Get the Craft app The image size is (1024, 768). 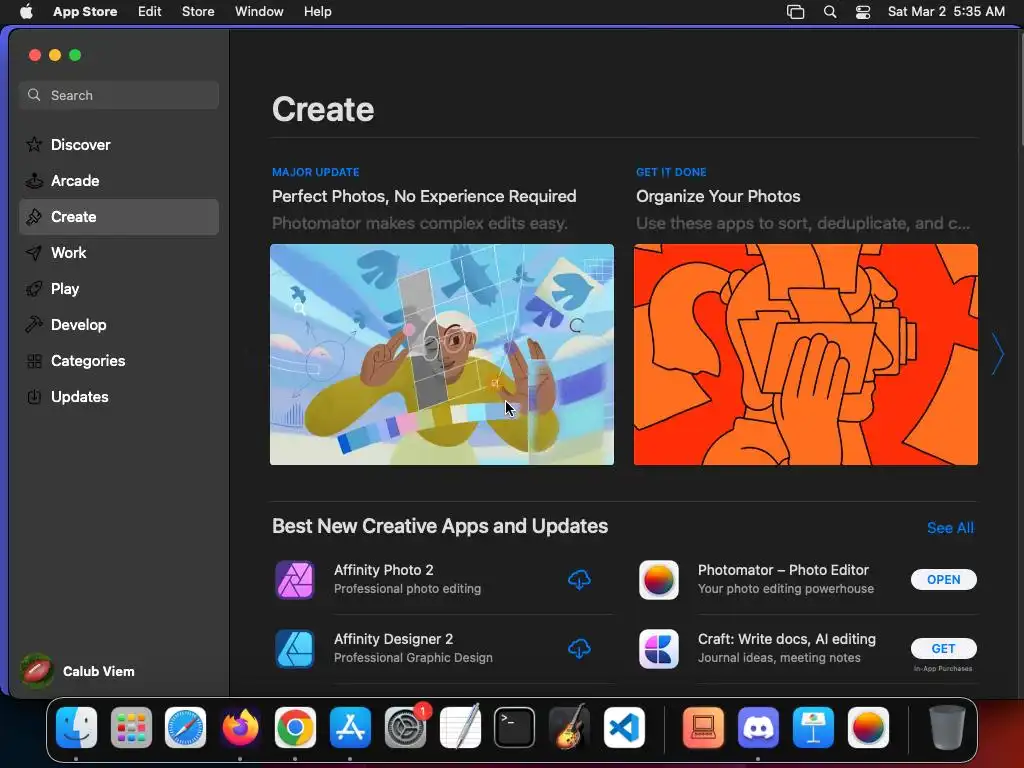coord(944,648)
